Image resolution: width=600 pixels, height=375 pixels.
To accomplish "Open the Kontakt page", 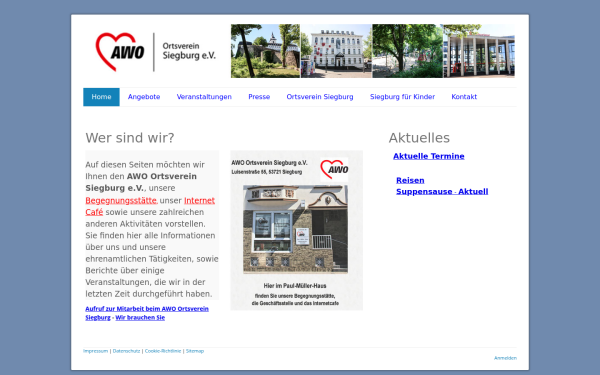I will [464, 97].
